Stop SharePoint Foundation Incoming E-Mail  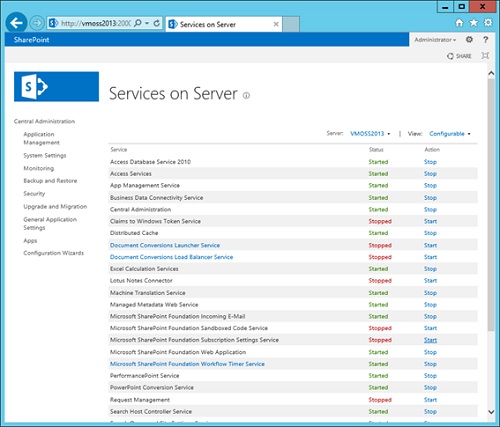(430, 316)
